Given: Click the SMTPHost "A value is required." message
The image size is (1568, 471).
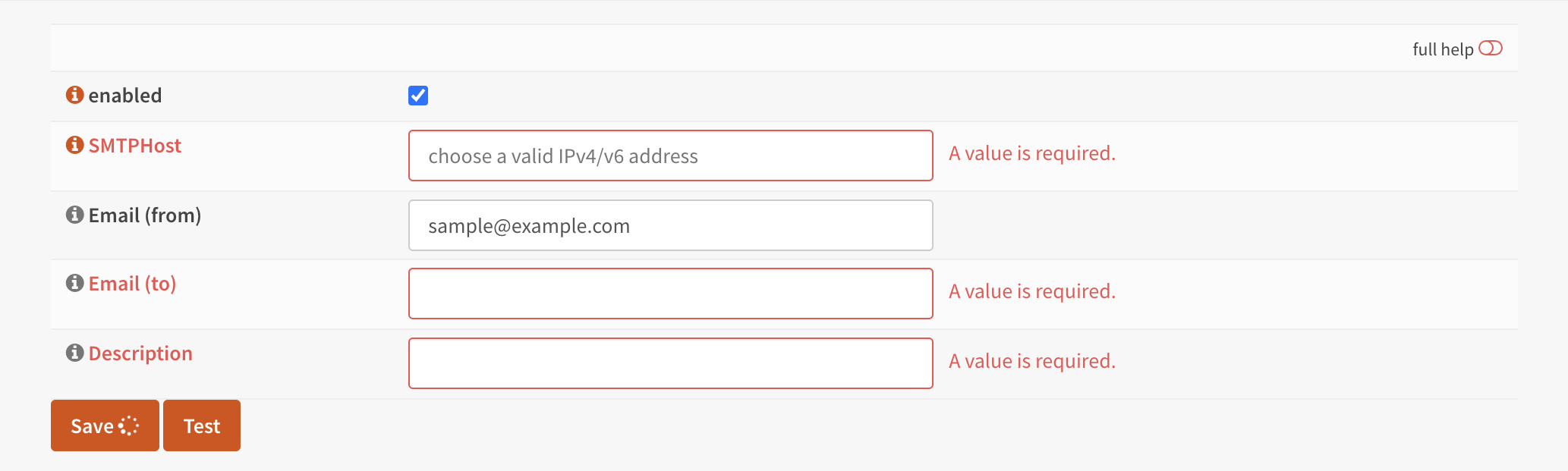Looking at the screenshot, I should pos(1031,153).
